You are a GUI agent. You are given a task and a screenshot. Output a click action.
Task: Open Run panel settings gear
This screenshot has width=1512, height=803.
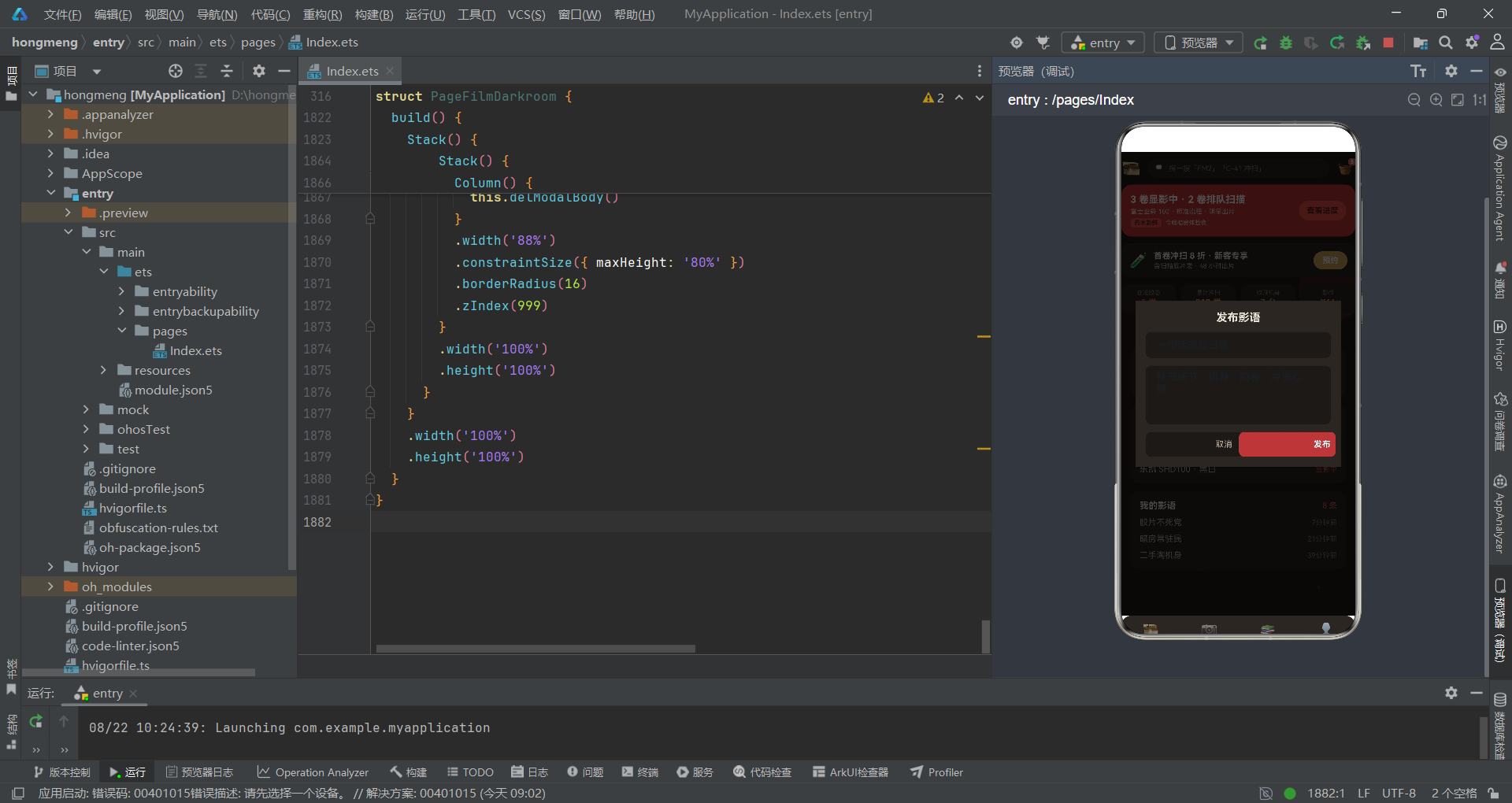click(x=1451, y=693)
